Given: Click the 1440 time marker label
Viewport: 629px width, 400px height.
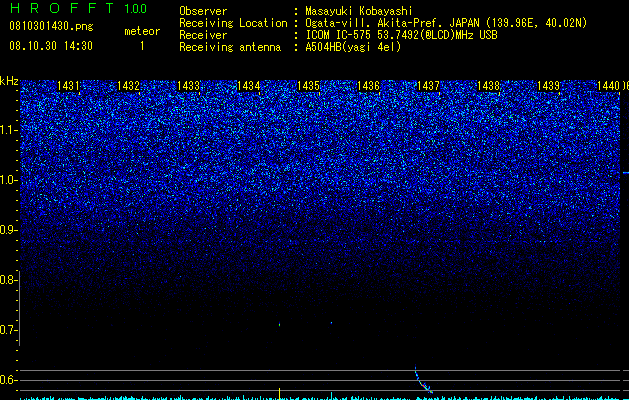Looking at the screenshot, I should 609,86.
